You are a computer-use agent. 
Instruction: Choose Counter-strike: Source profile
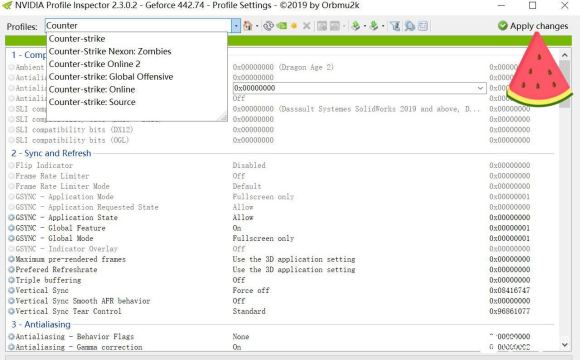(137, 102)
